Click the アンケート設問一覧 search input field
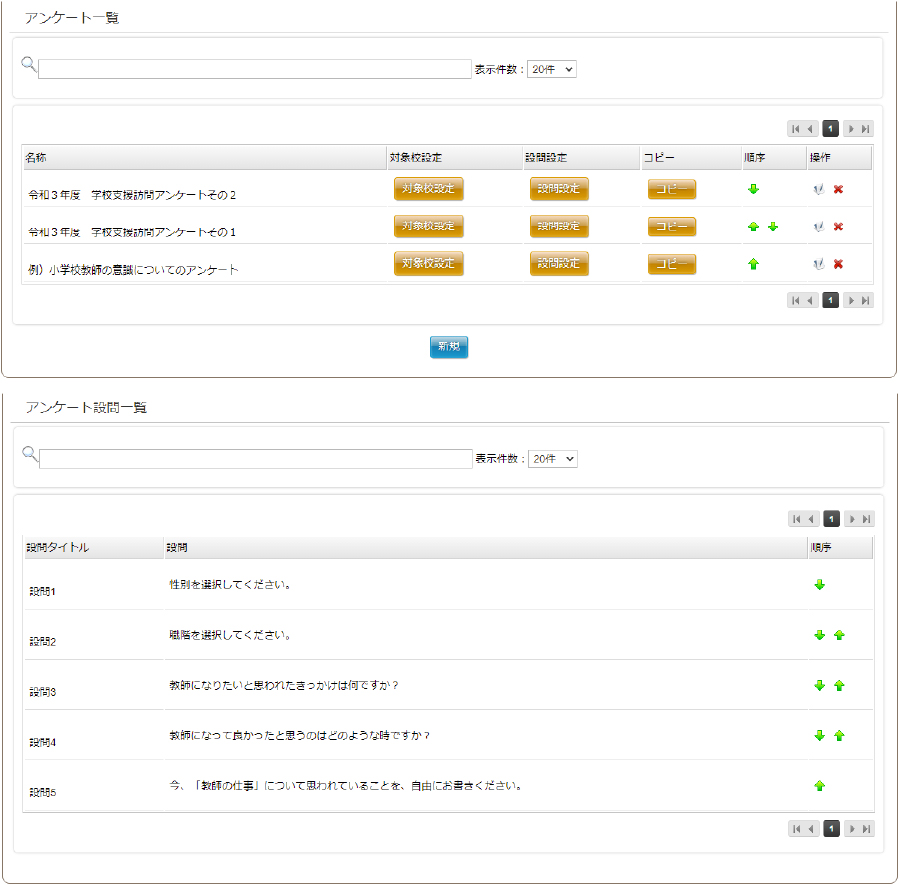This screenshot has height=885, width=900. click(x=255, y=459)
